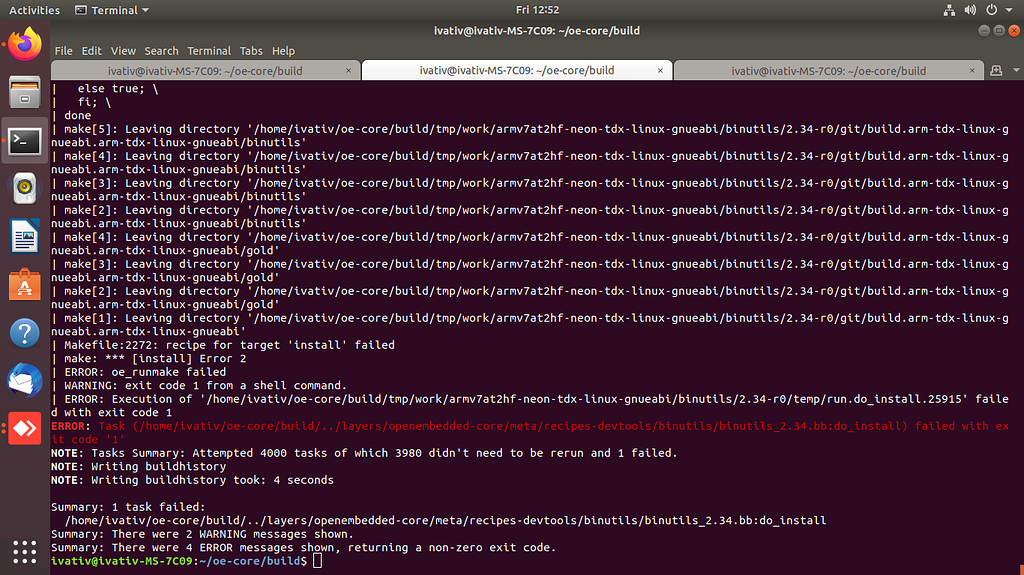Open Rhythmbox music player from dock
The height and width of the screenshot is (575, 1024).
coord(24,189)
